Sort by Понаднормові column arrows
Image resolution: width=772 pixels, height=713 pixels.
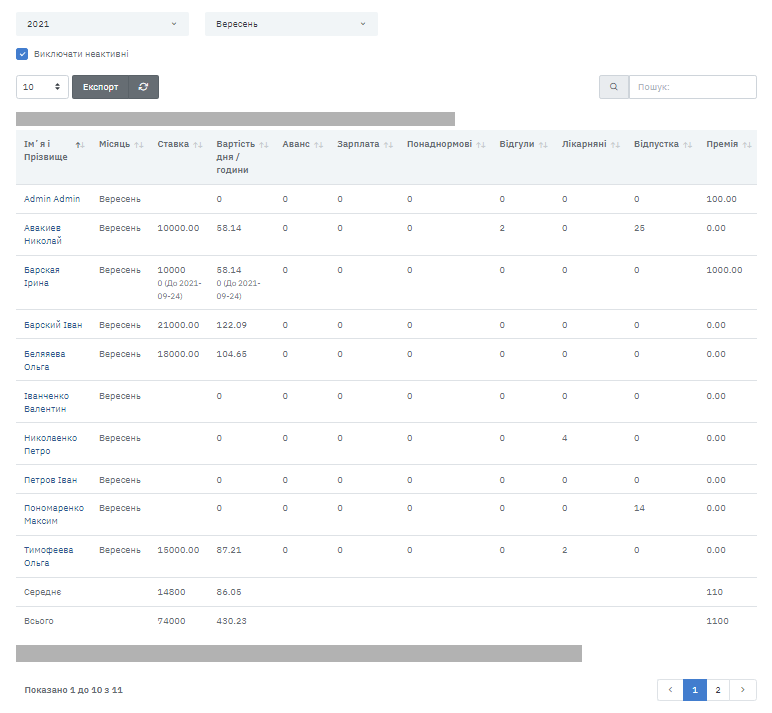coord(481,145)
